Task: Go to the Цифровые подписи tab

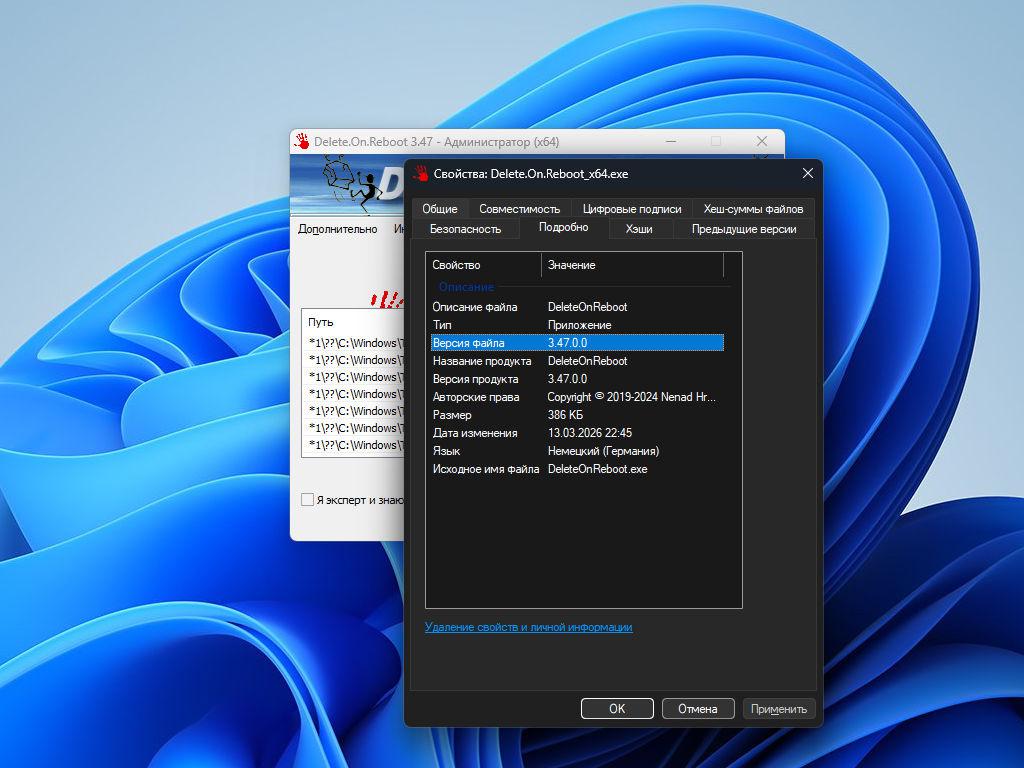Action: pyautogui.click(x=632, y=209)
